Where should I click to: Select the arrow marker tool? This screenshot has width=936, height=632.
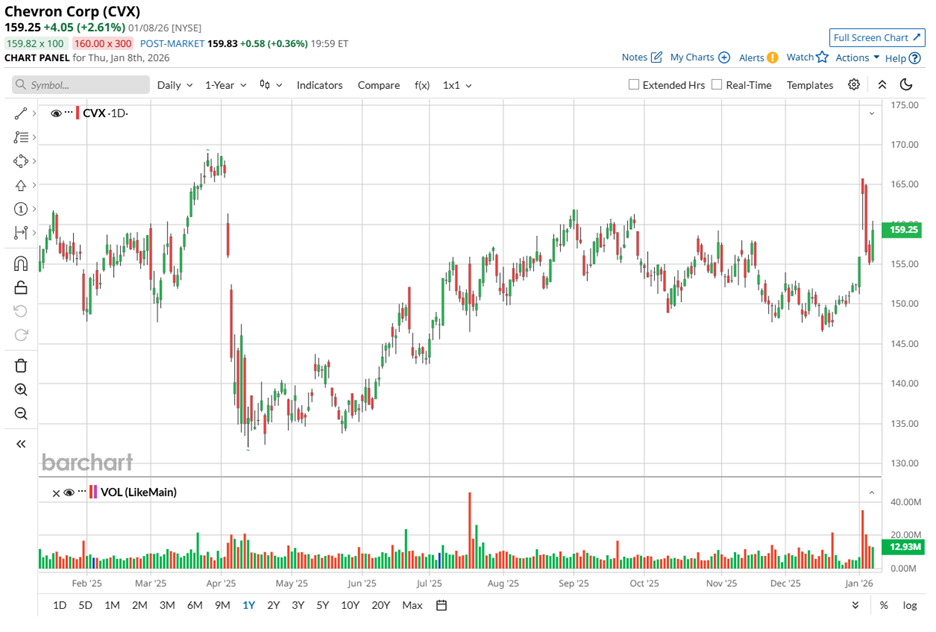click(20, 185)
